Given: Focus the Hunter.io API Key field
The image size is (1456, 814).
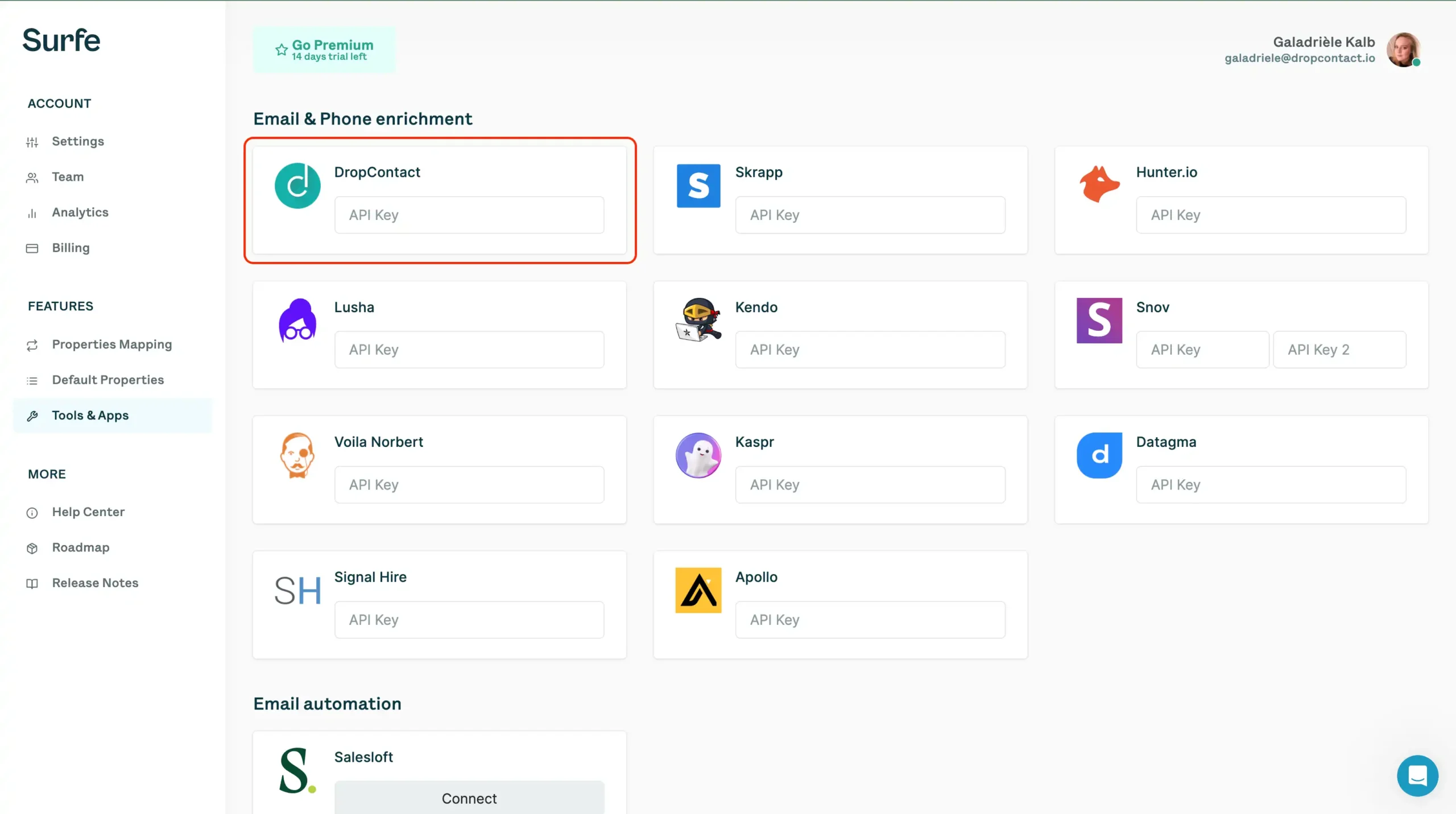Looking at the screenshot, I should 1271,215.
